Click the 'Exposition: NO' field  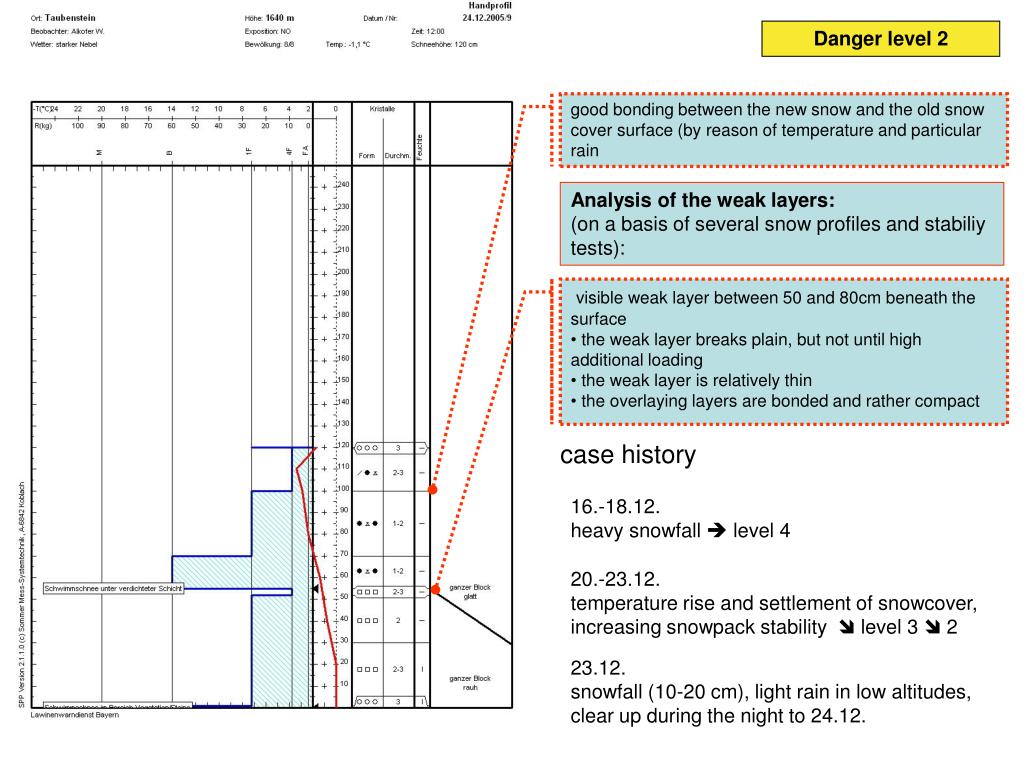point(268,31)
